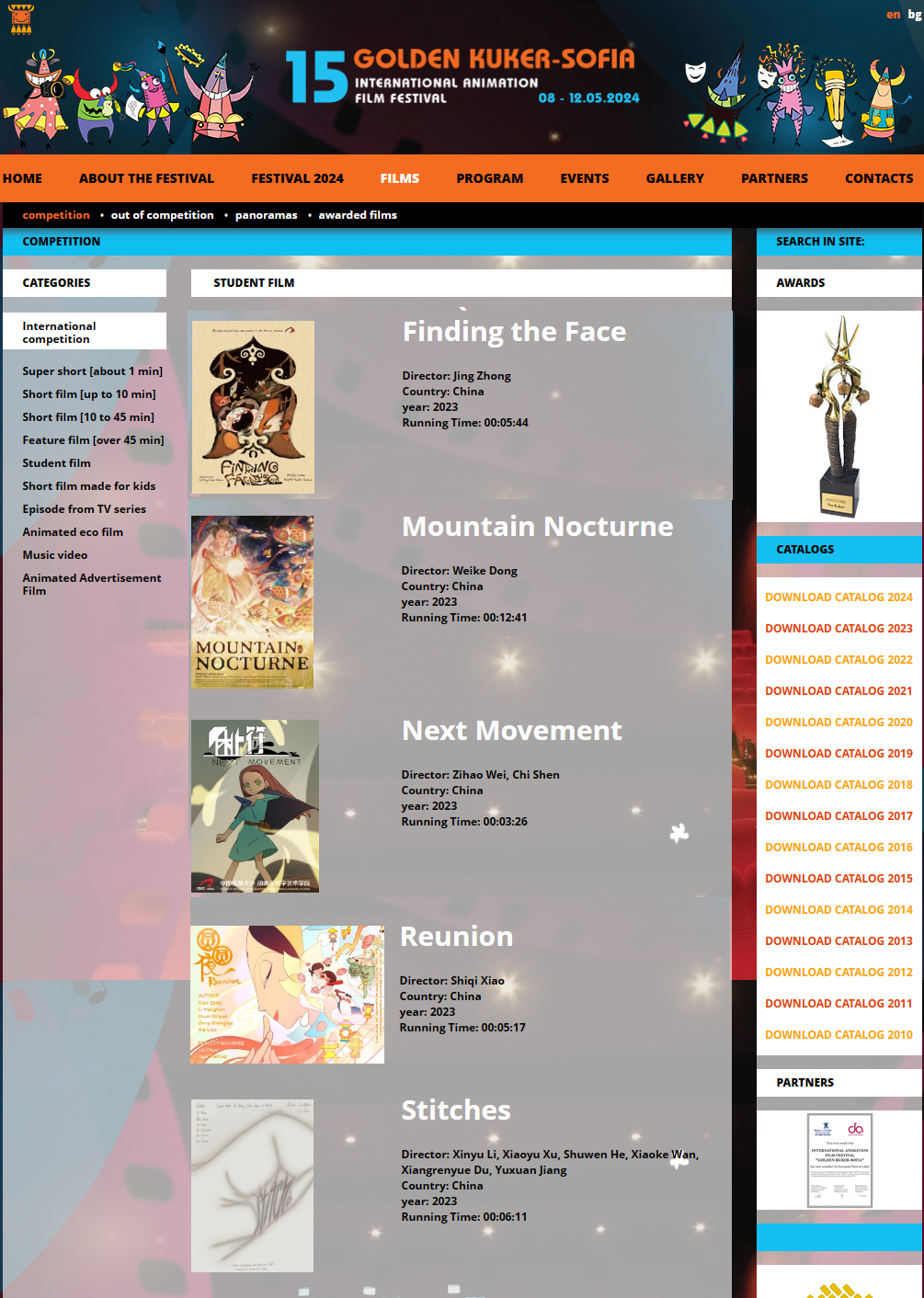
Task: Open the 'Music video' category
Action: (x=55, y=555)
